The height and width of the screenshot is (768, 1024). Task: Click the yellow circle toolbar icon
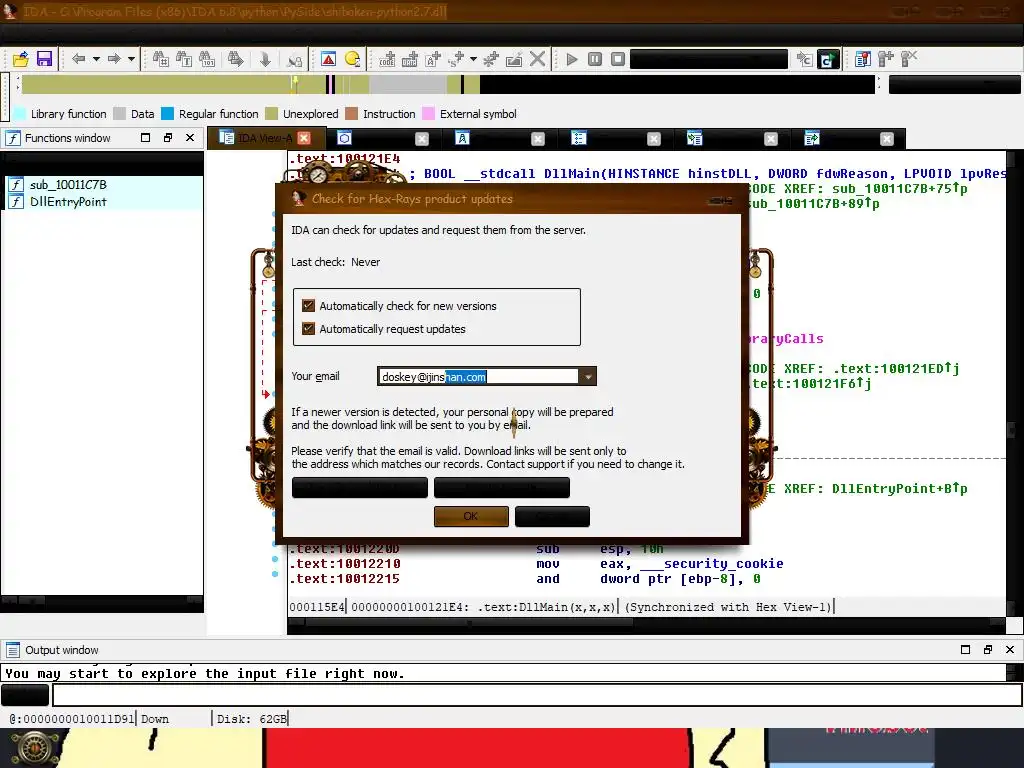tap(353, 59)
